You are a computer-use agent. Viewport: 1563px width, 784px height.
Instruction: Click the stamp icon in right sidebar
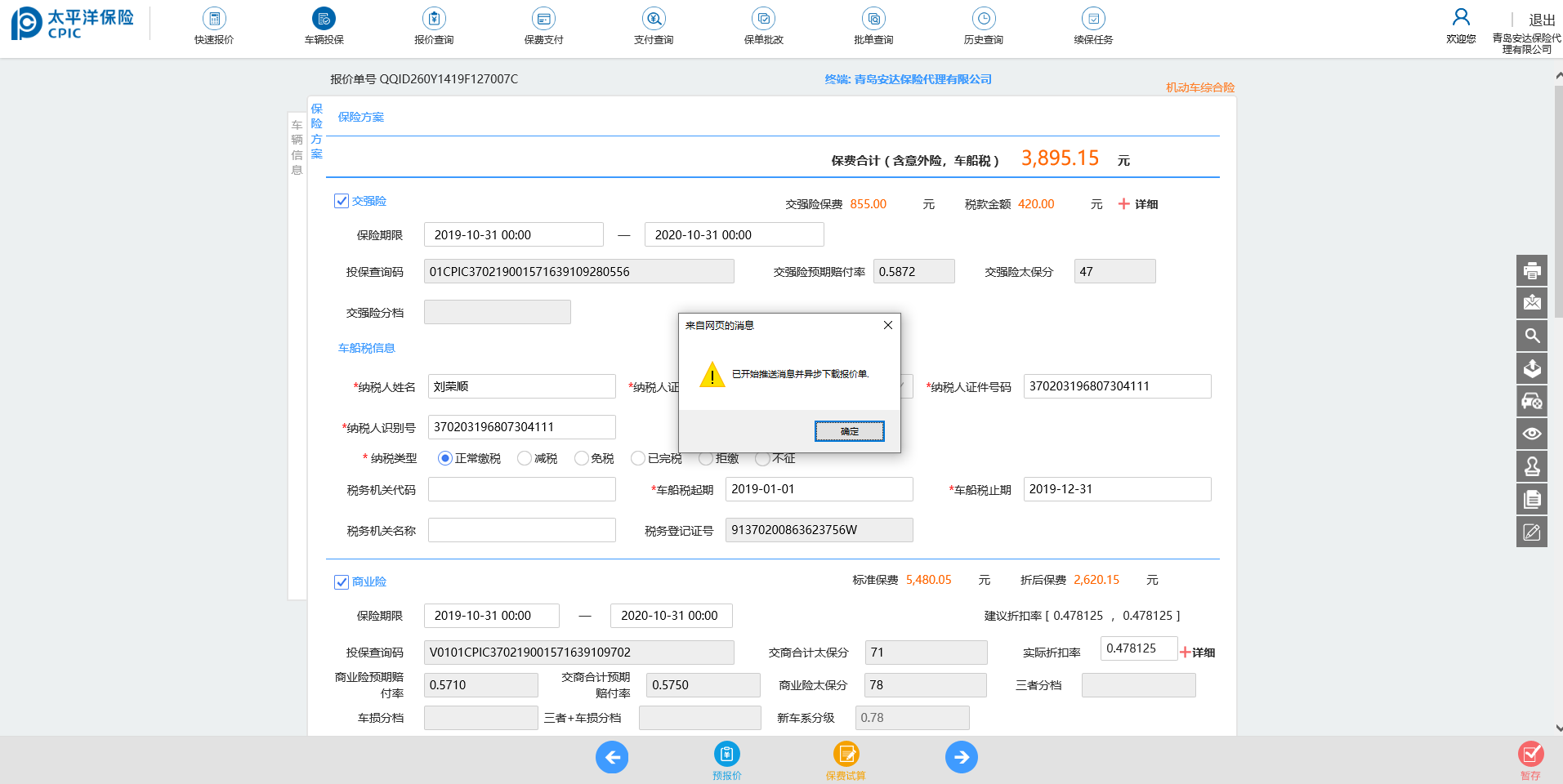(1531, 466)
